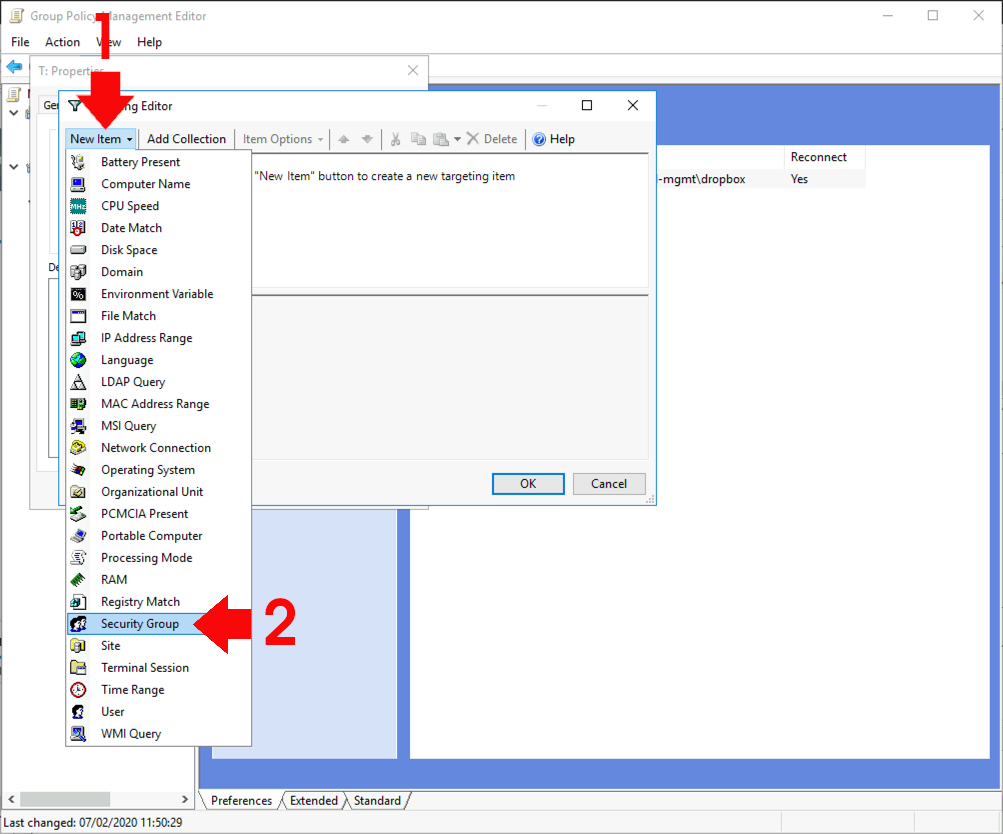Click the Copy toolbar icon

418,138
